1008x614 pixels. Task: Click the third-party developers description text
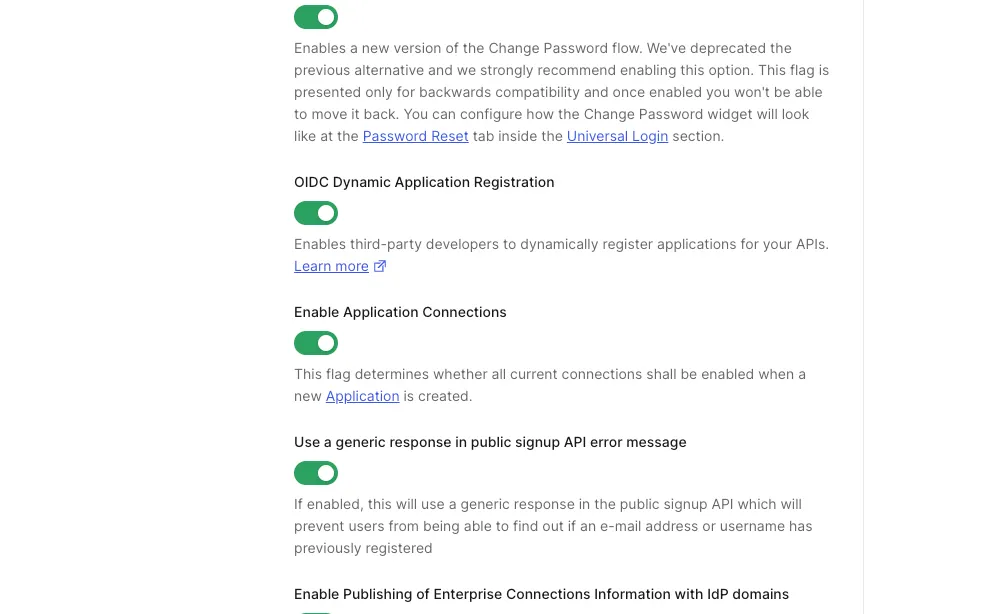pyautogui.click(x=561, y=244)
